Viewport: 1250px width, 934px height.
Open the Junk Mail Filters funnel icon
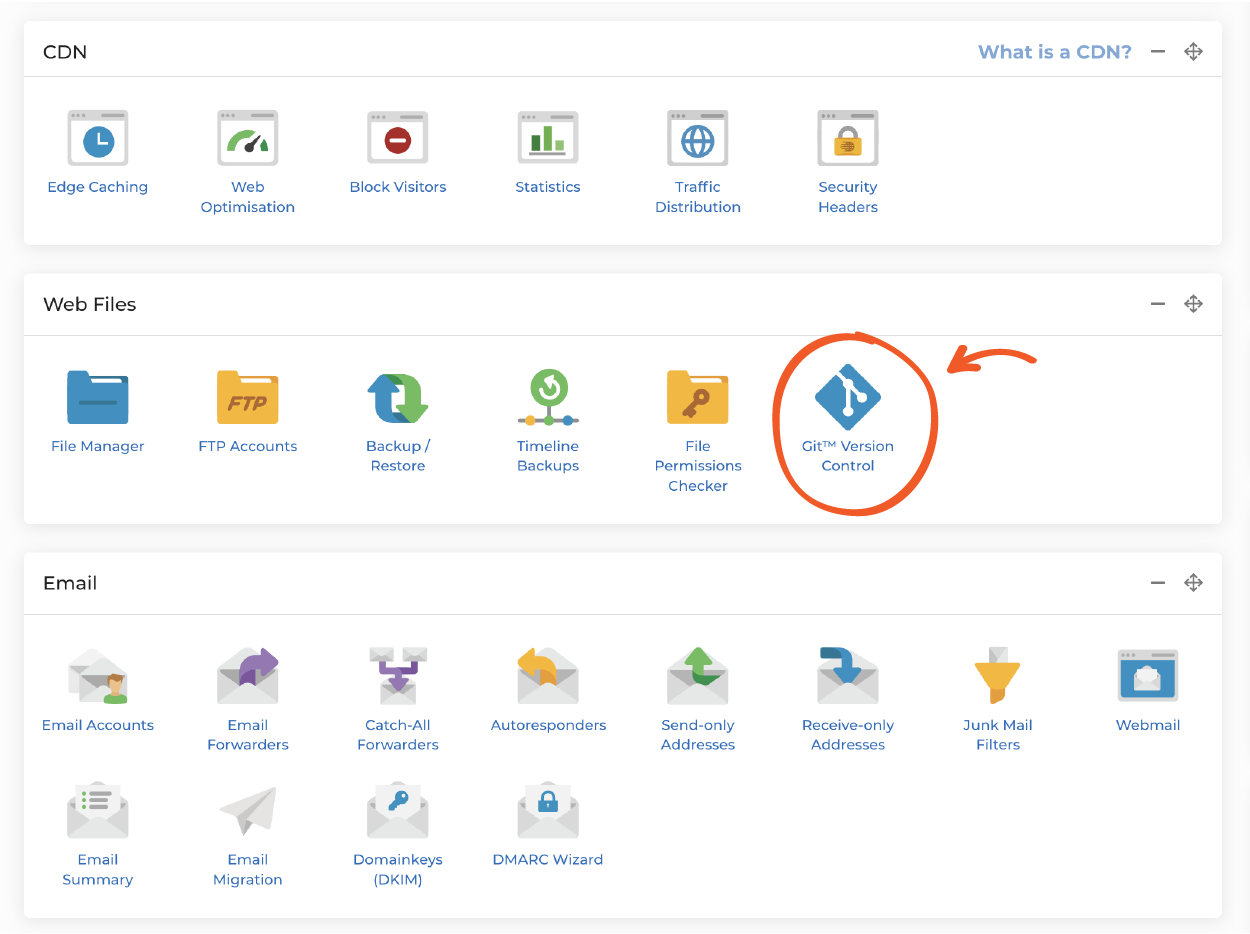coord(998,676)
